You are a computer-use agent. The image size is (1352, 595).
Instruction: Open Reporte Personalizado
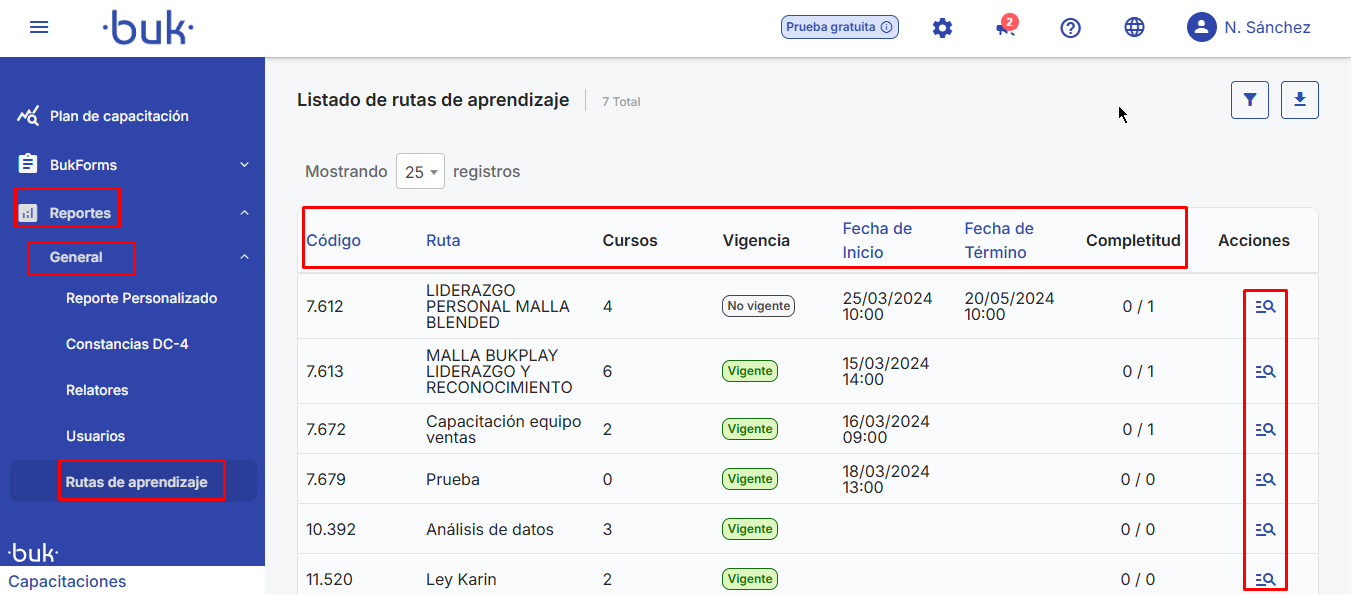click(141, 298)
